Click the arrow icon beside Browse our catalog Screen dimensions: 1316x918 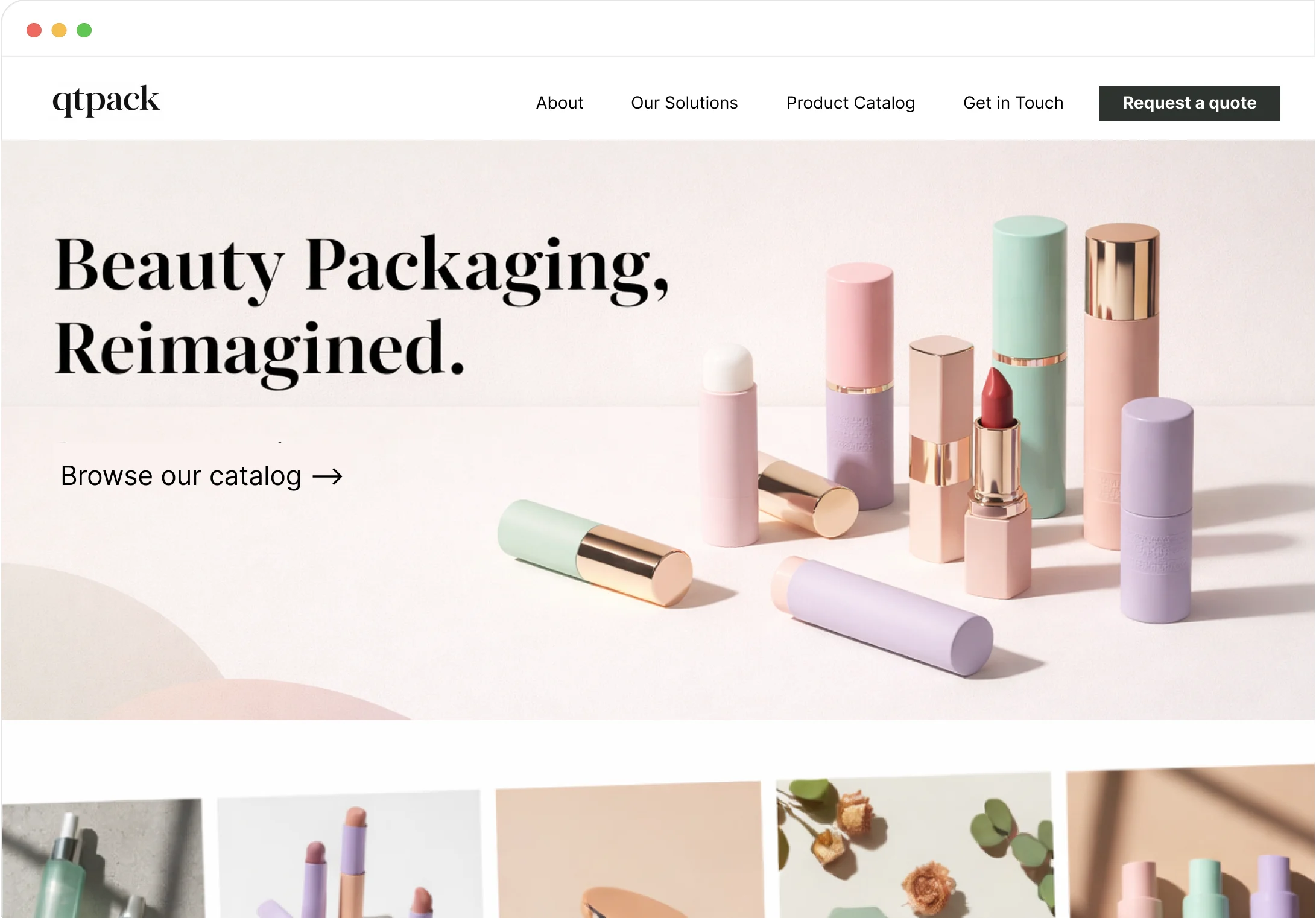point(327,477)
